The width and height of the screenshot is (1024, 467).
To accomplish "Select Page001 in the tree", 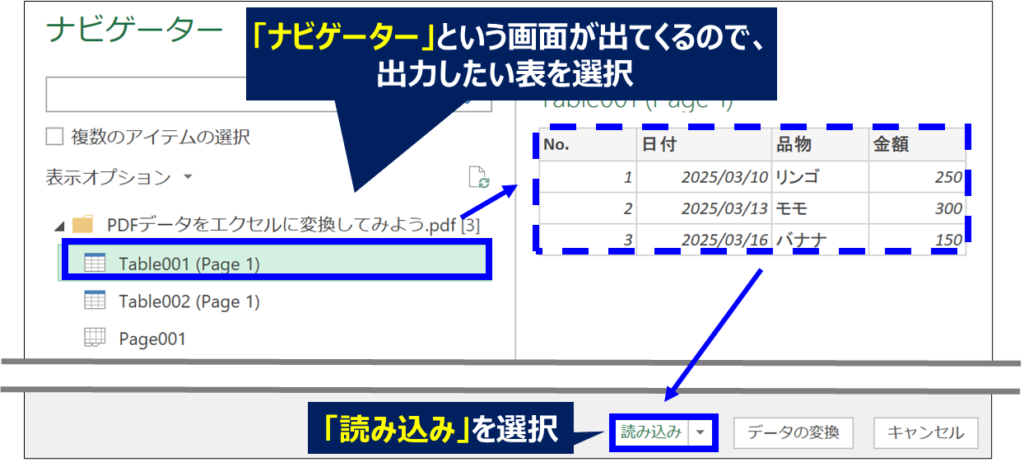I will [152, 338].
